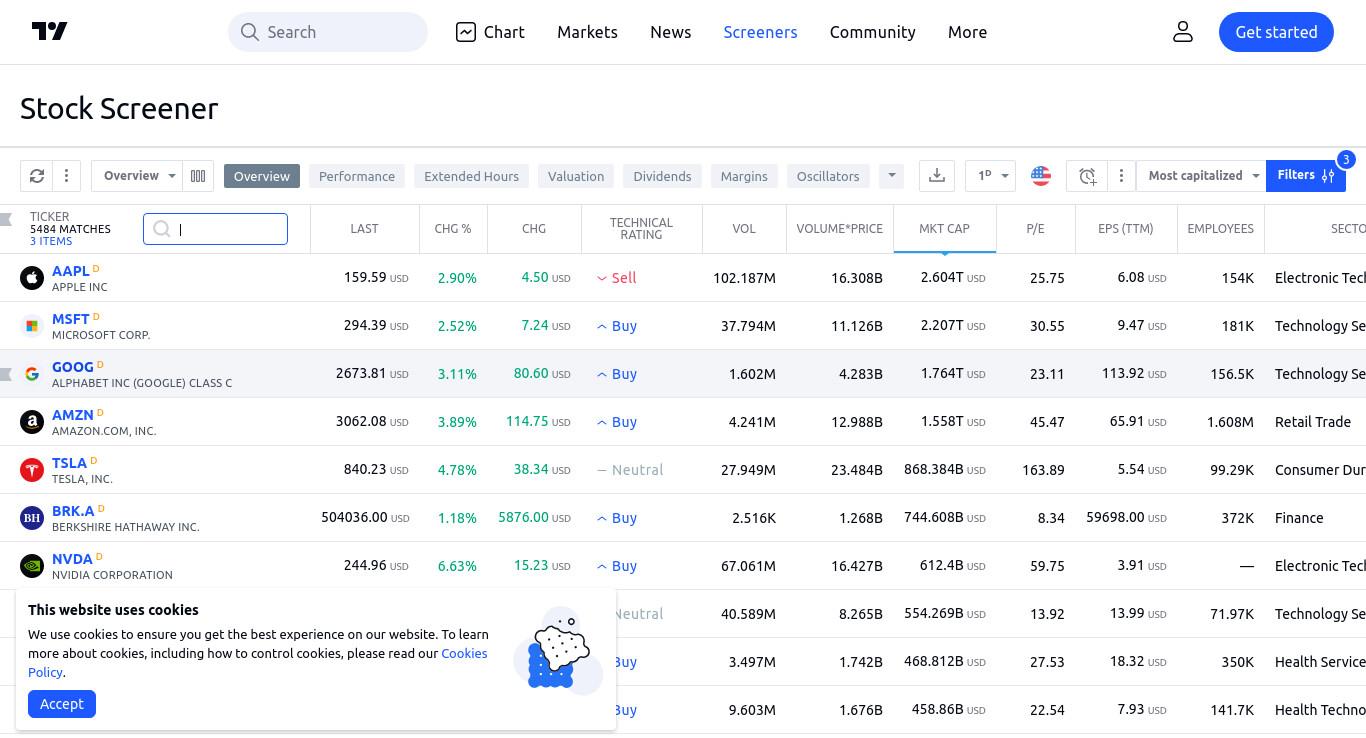
Task: Refresh the screener data
Action: coord(37,176)
